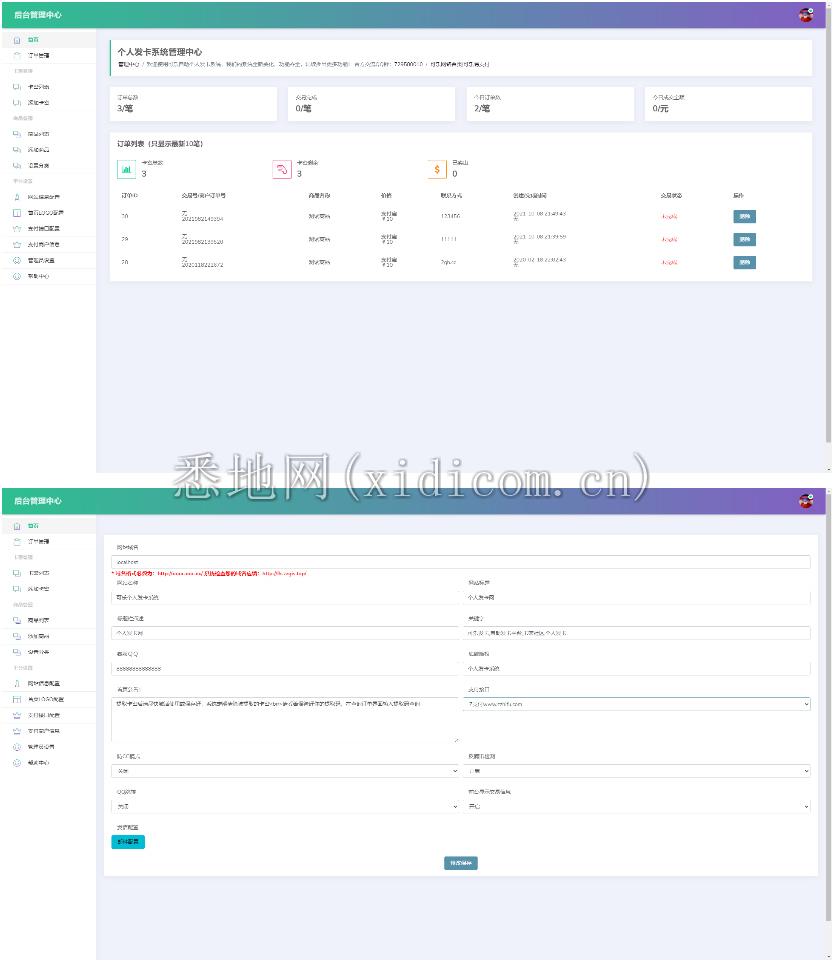This screenshot has height=969, width=834.
Task: Click the red status text in the 123456 order row
Action: tap(670, 216)
